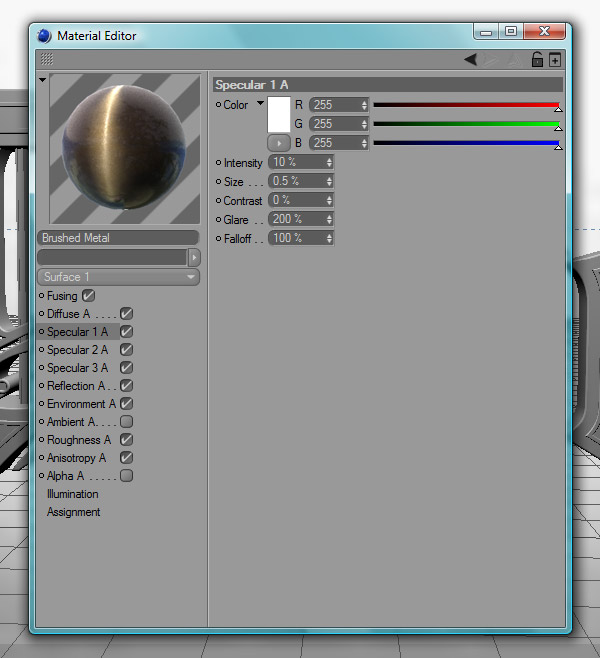
Task: Click animation dot next to Falloff
Action: coord(218,238)
